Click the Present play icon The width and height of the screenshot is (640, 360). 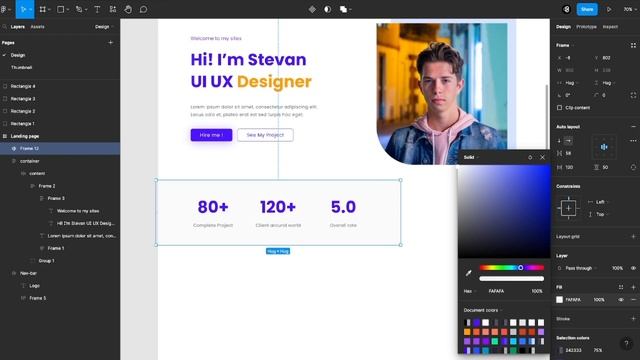pos(609,9)
